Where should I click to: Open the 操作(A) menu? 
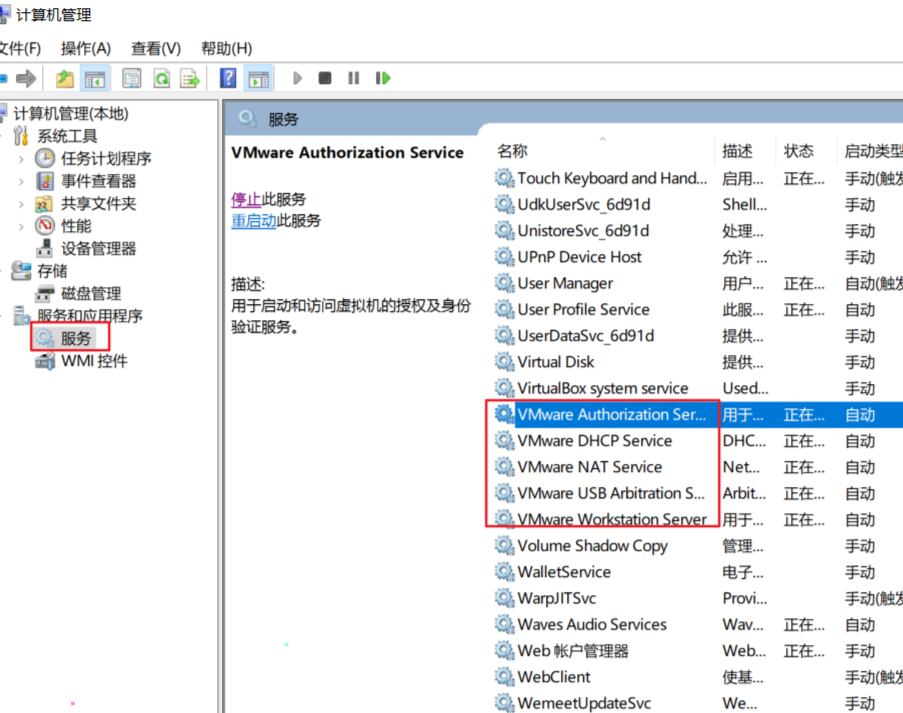tap(86, 48)
